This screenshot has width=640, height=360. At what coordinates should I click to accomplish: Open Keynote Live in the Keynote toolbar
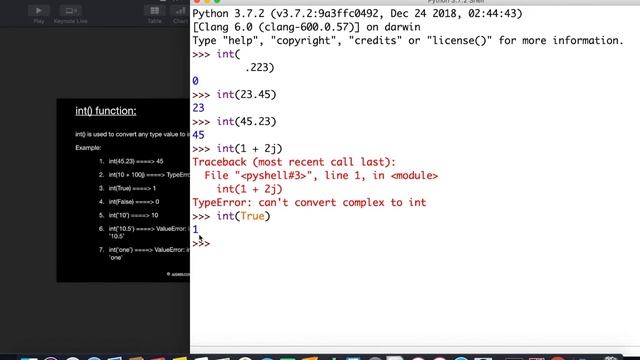pos(71,11)
